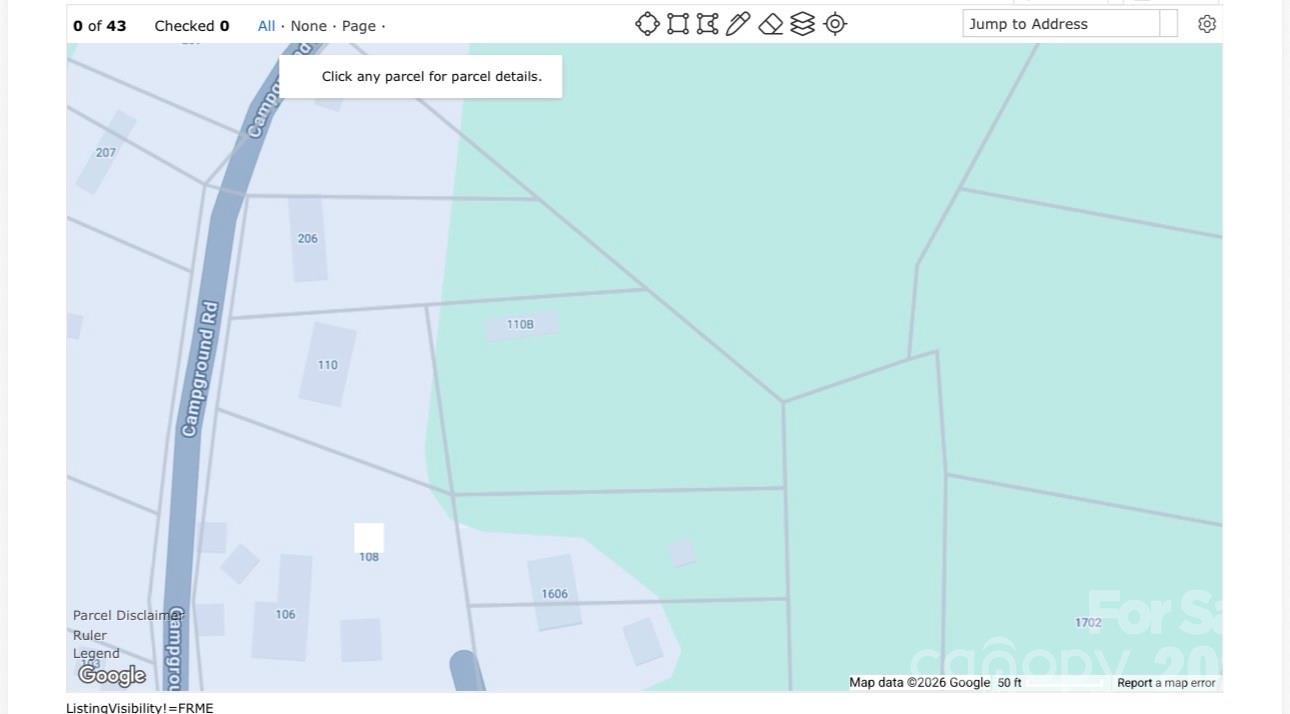Open map settings gear
1290x714 pixels.
[x=1207, y=24]
